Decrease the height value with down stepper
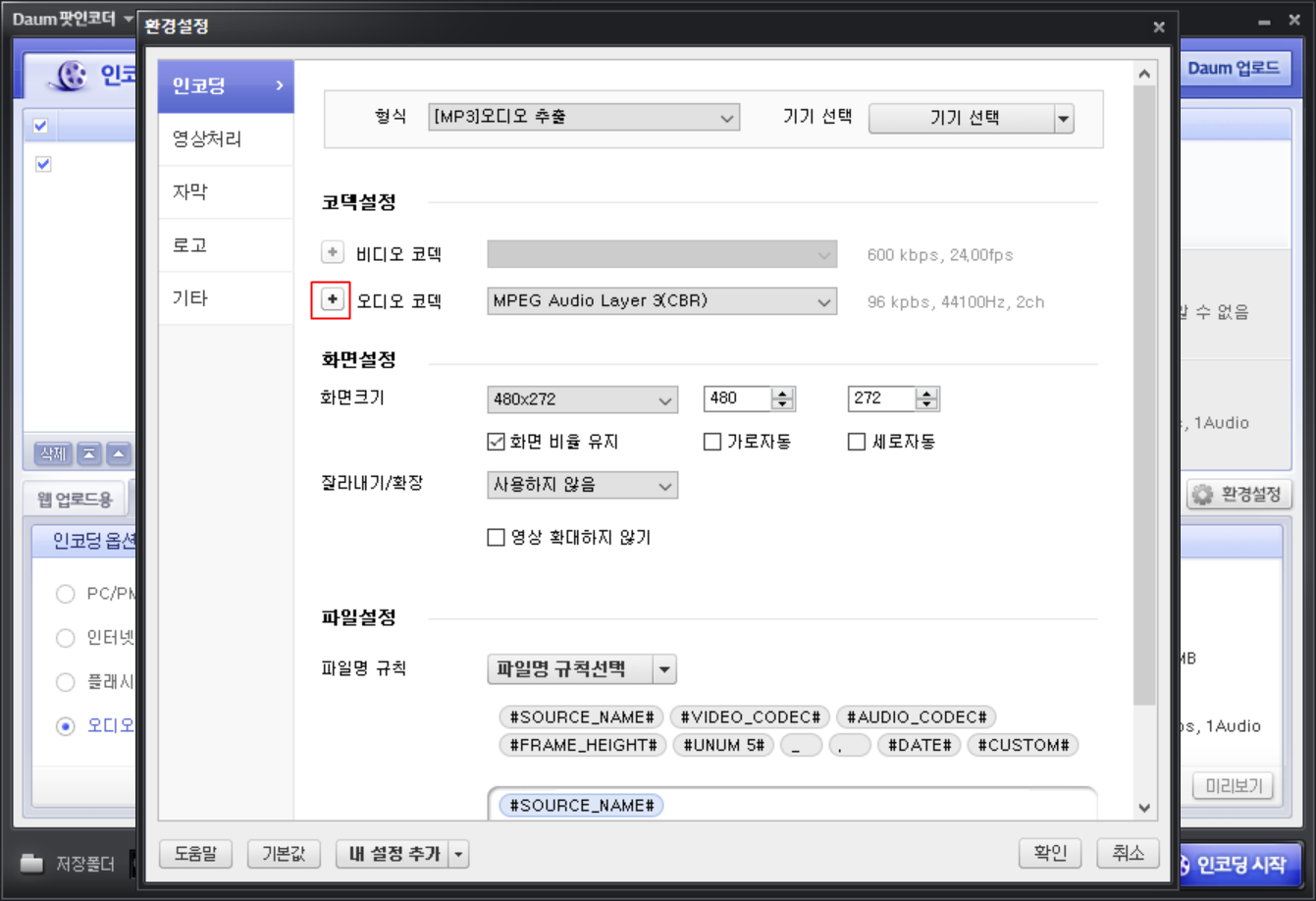The height and width of the screenshot is (901, 1316). pos(927,404)
